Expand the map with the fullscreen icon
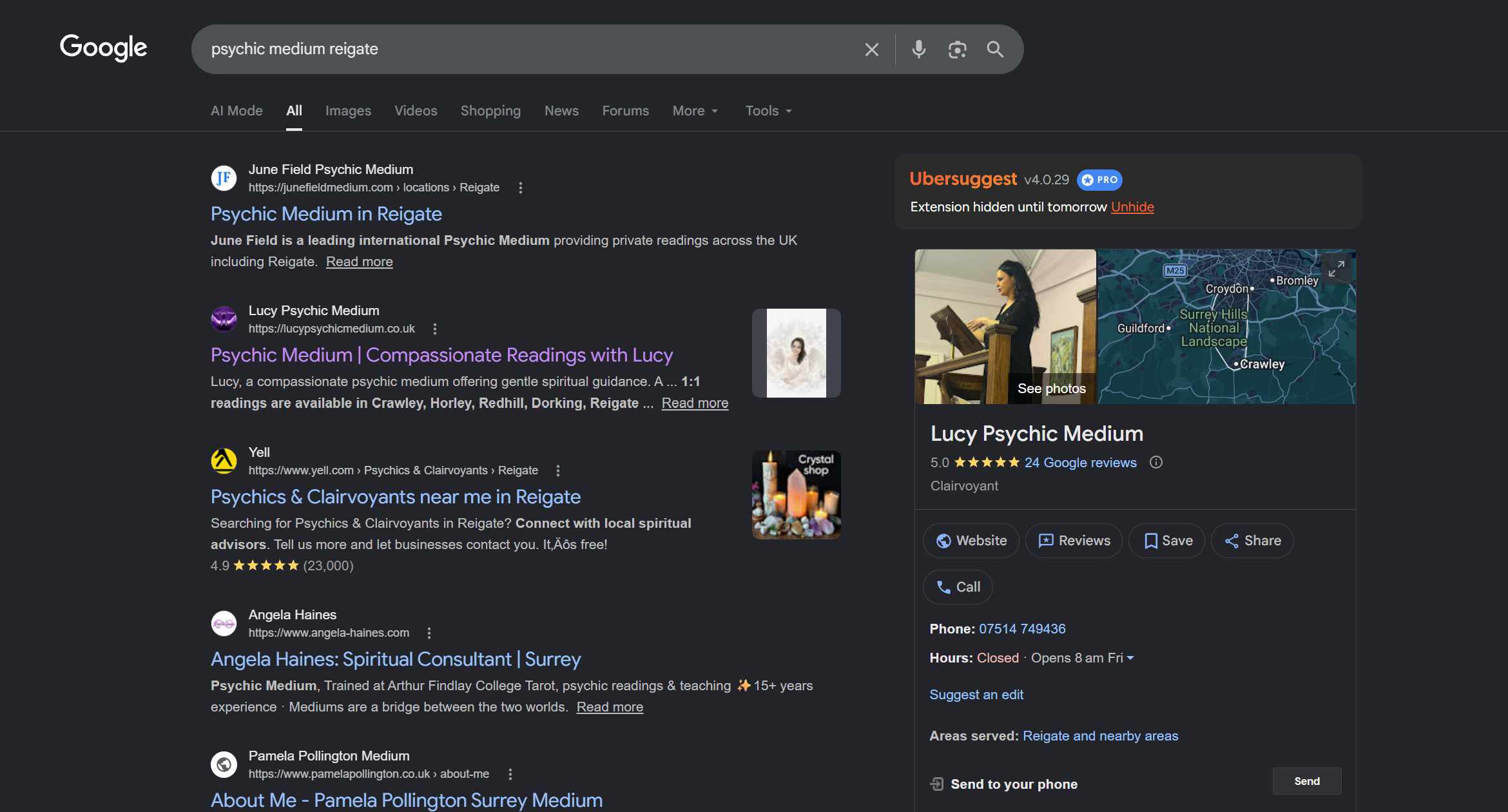 [1337, 268]
